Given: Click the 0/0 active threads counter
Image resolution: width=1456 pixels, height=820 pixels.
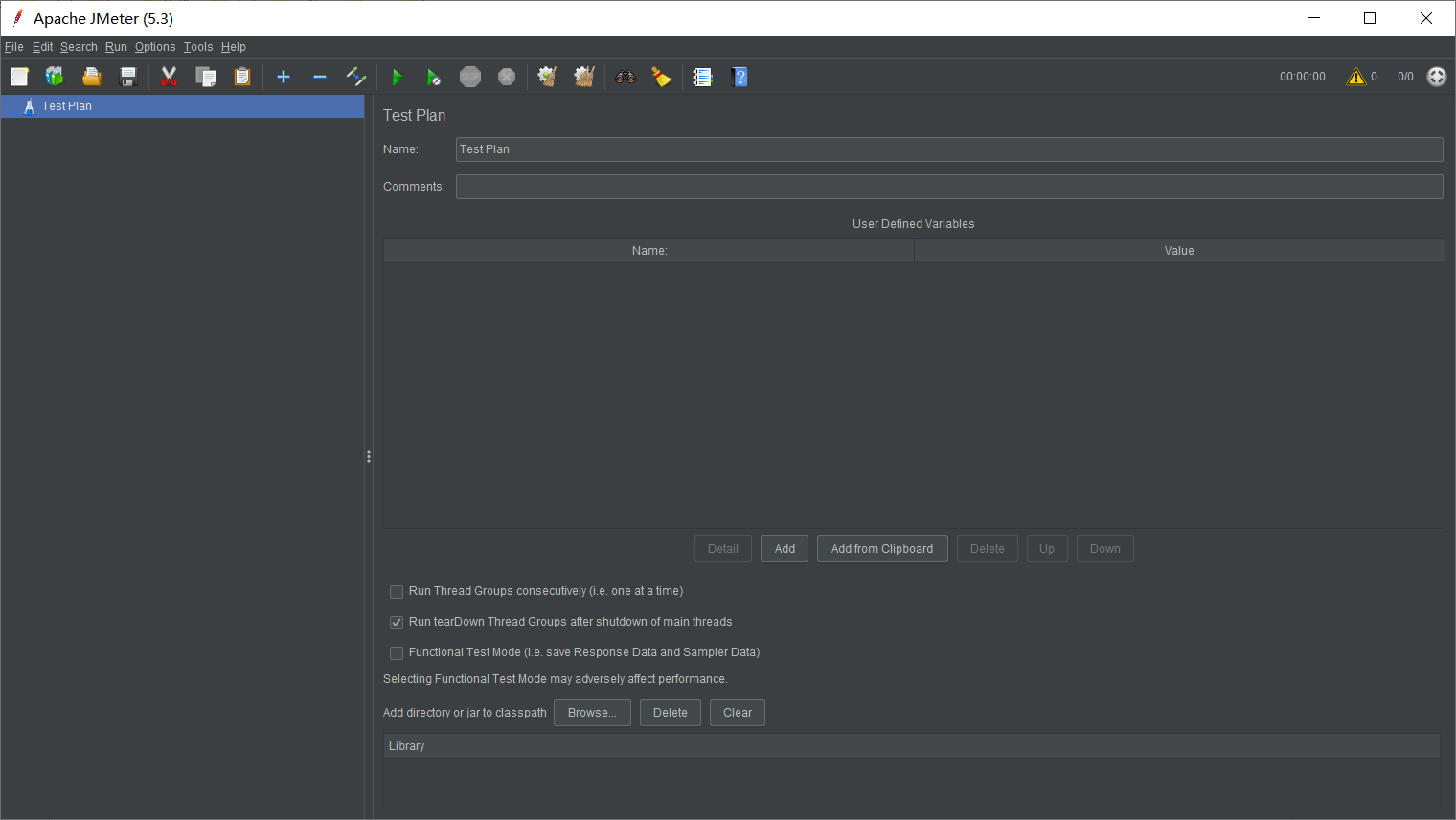Looking at the screenshot, I should pyautogui.click(x=1405, y=77).
